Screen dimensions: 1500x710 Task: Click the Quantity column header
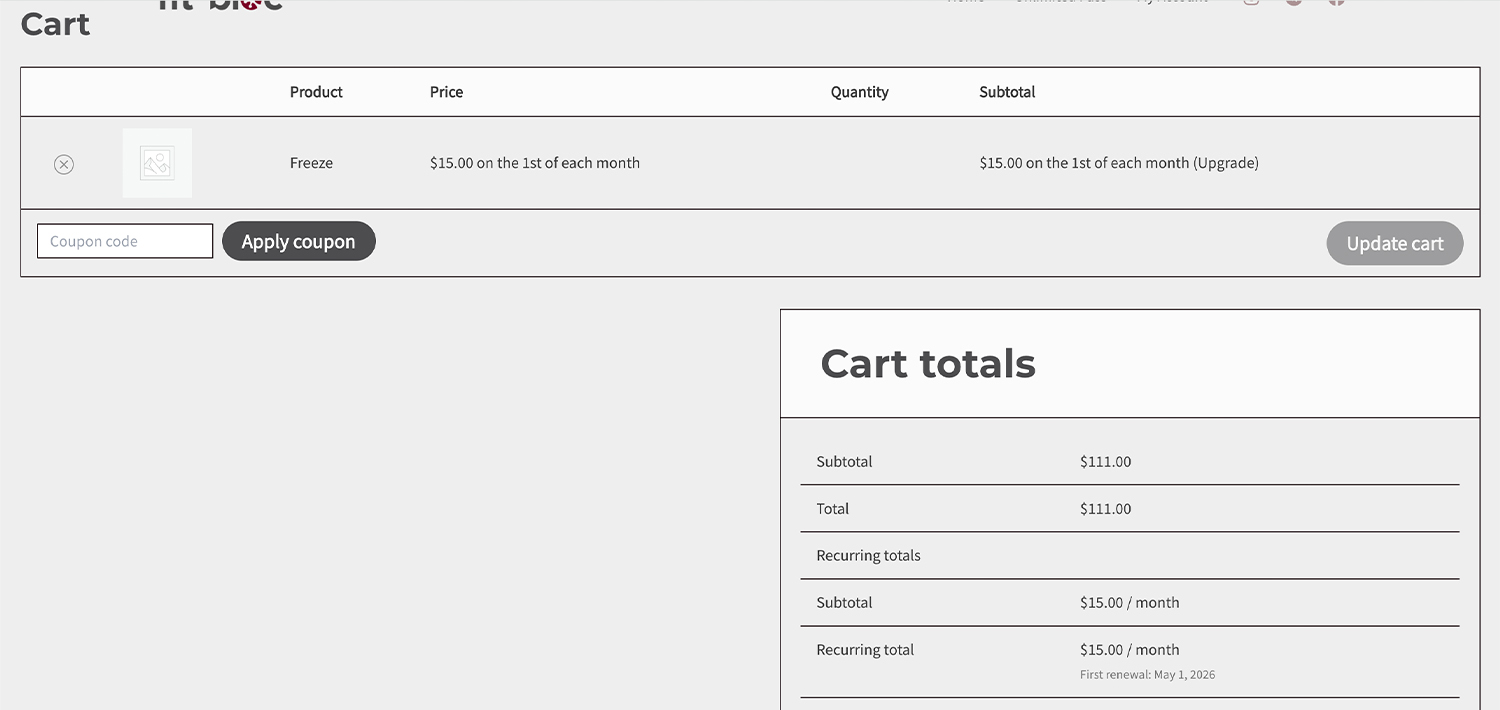coord(859,92)
